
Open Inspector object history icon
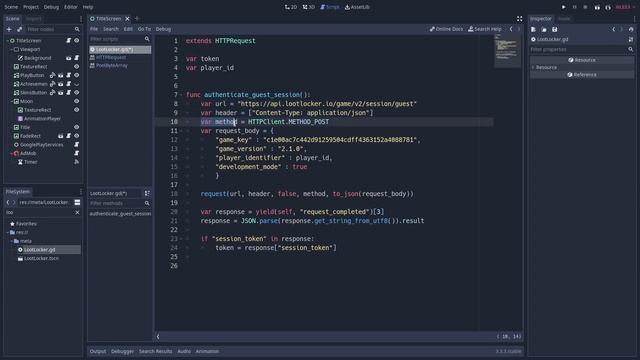pyautogui.click(x=631, y=29)
